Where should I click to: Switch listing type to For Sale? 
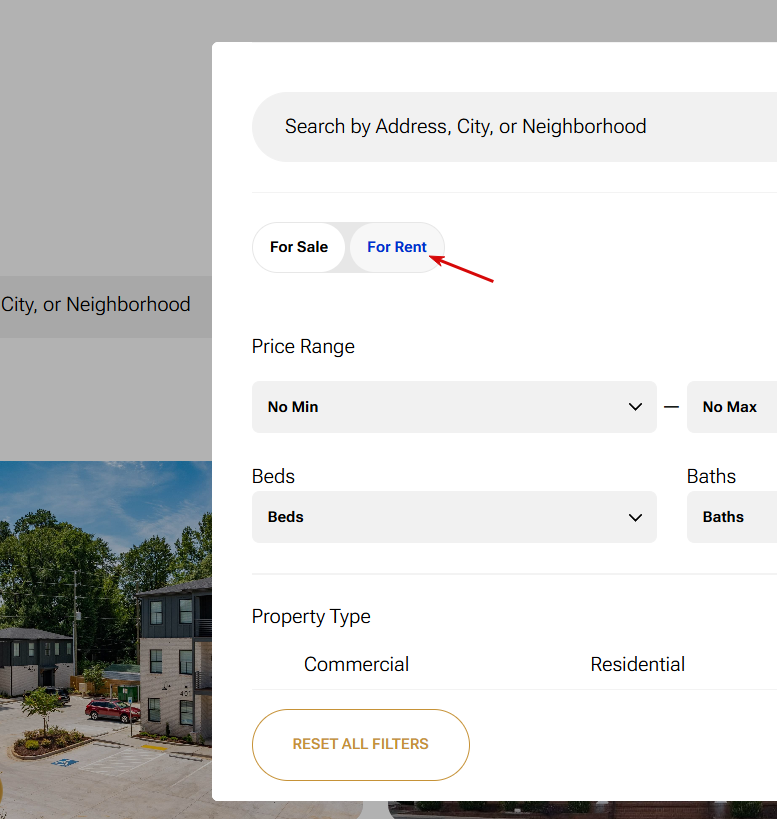(299, 247)
